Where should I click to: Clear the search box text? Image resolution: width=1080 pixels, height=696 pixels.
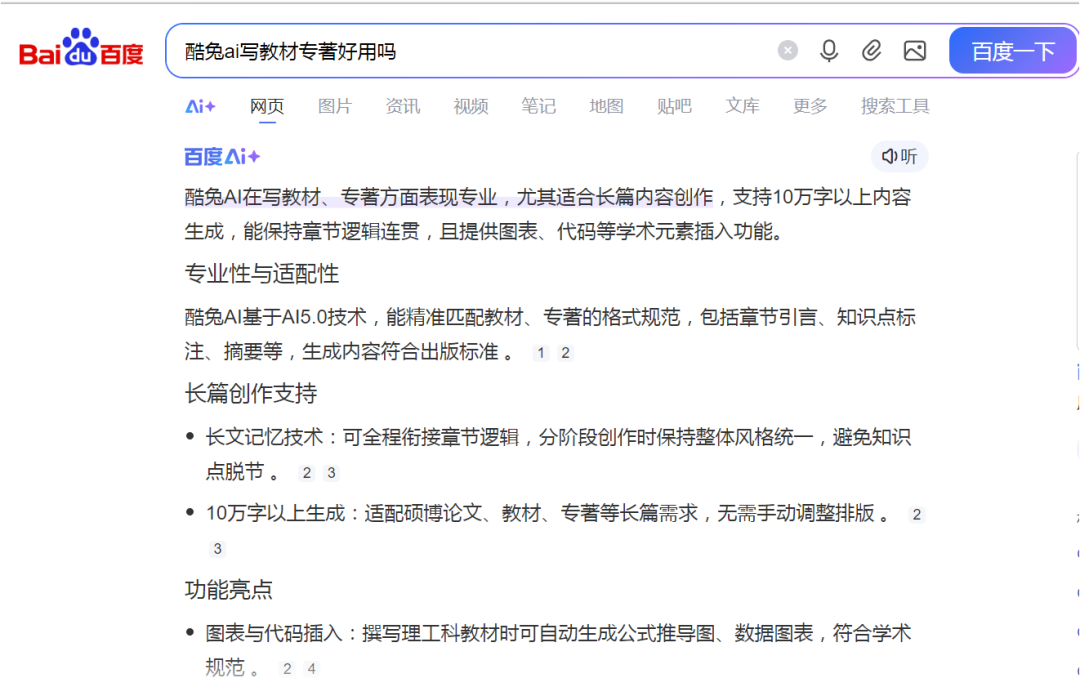point(787,50)
